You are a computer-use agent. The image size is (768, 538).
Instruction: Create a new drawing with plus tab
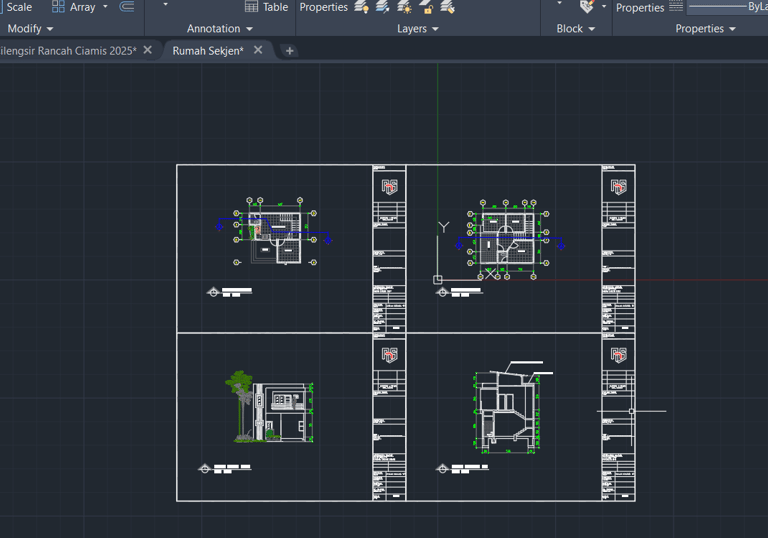click(289, 50)
